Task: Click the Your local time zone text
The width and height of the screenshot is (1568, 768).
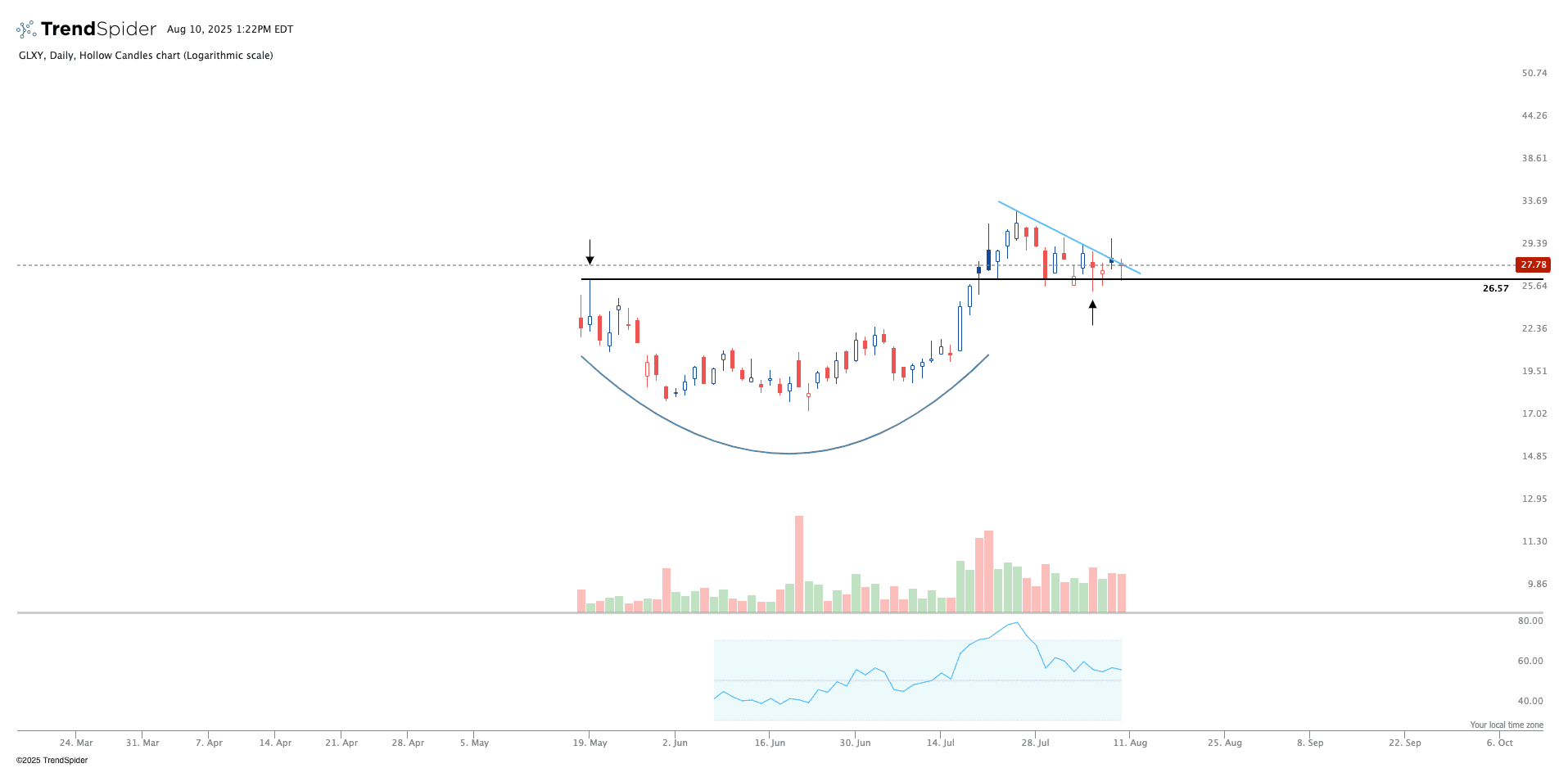Action: 1506,725
